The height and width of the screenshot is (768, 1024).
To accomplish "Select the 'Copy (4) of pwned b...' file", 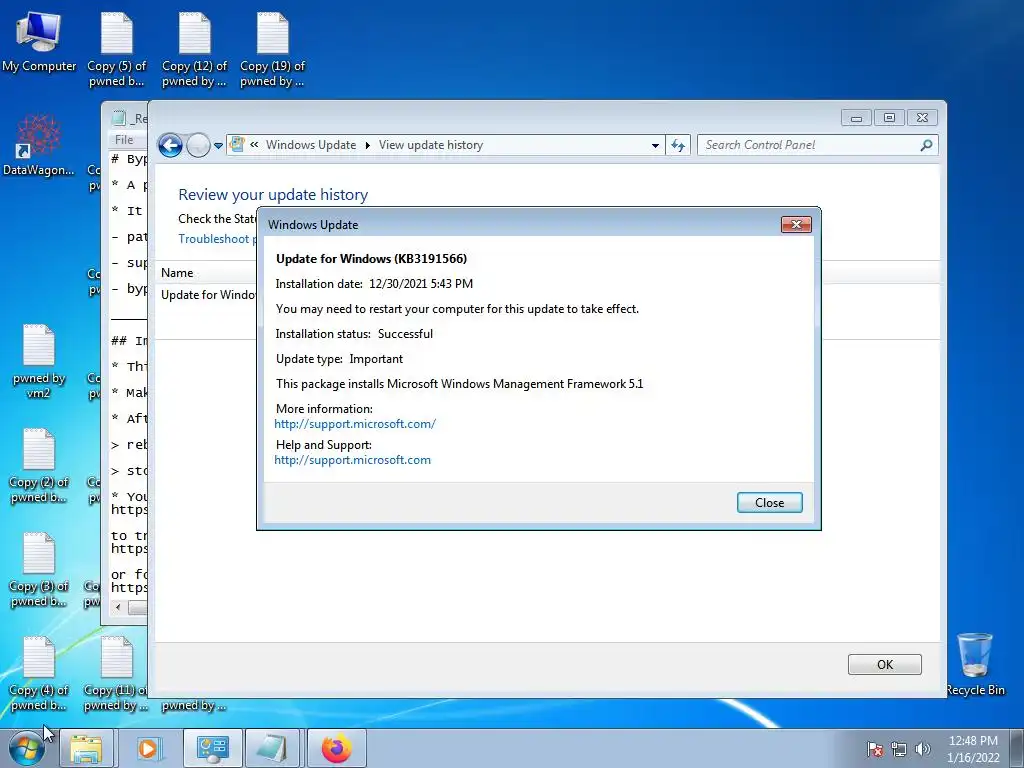I will tap(39, 673).
